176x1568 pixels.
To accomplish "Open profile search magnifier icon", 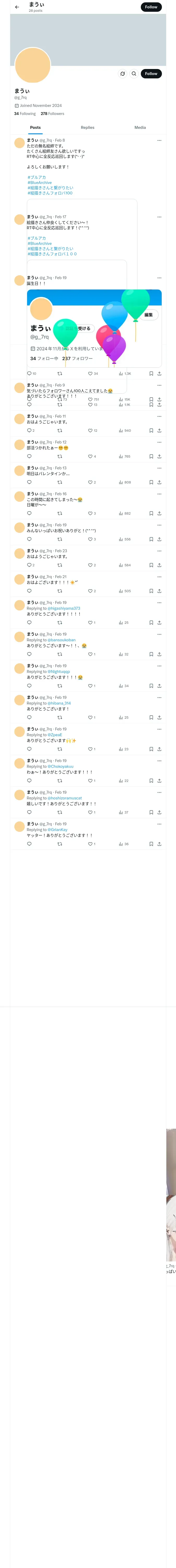I will pyautogui.click(x=134, y=74).
